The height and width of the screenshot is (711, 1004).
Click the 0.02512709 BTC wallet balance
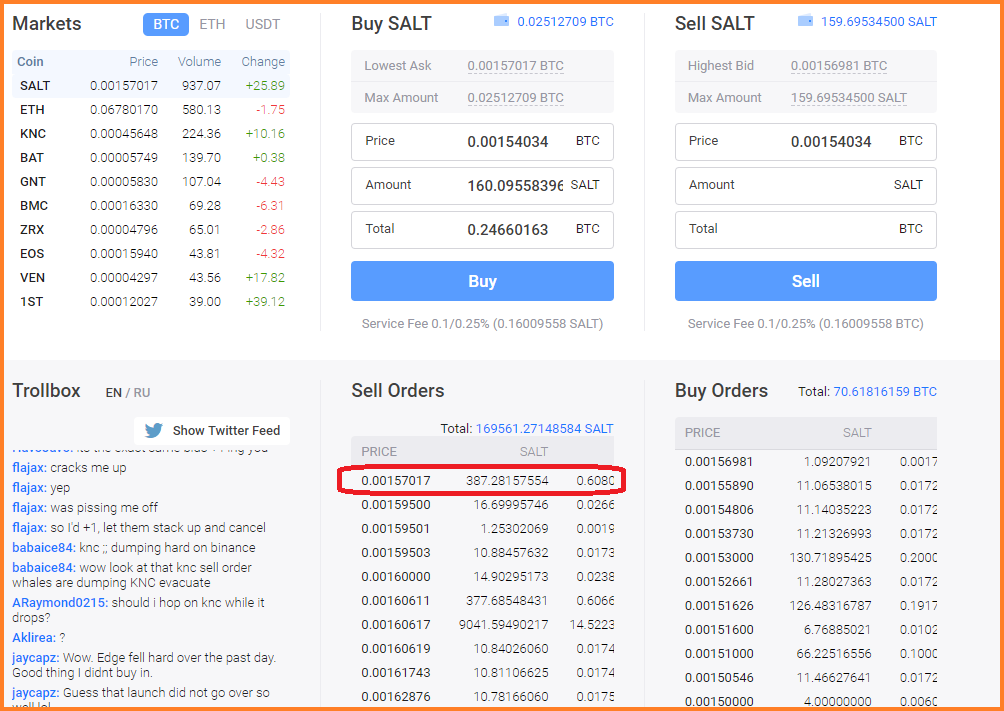point(565,22)
